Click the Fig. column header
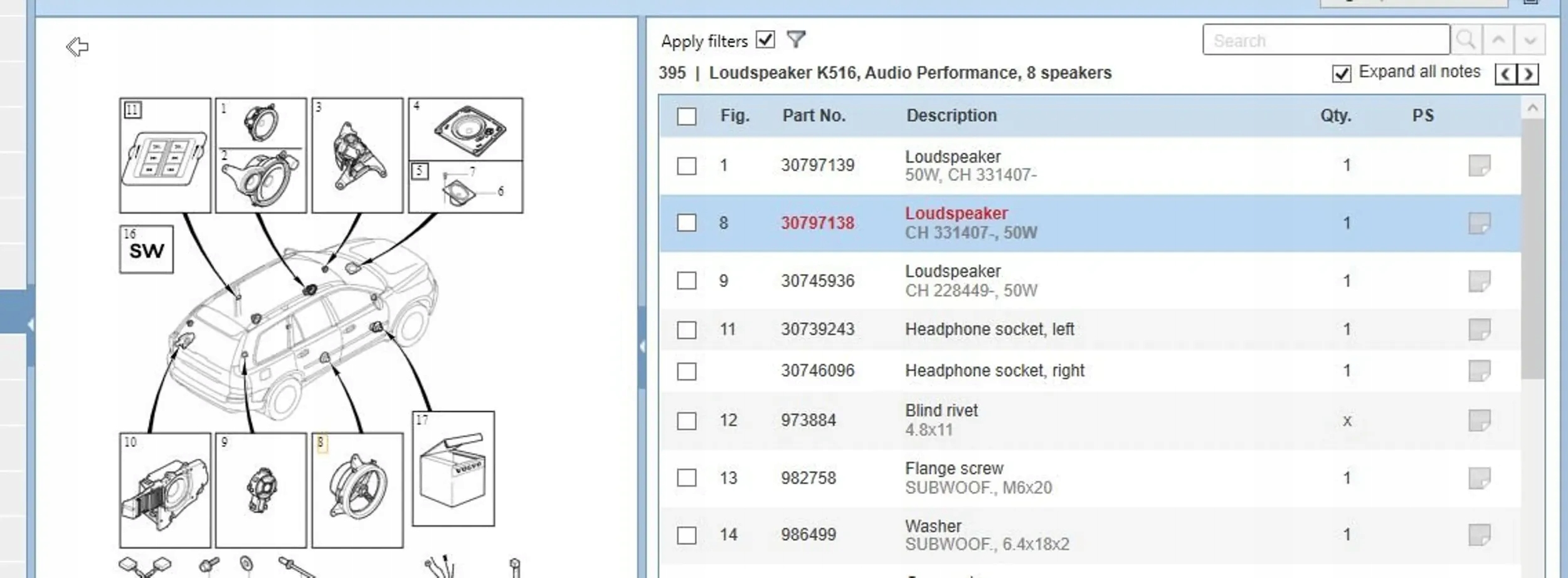Image resolution: width=1568 pixels, height=578 pixels. click(734, 115)
